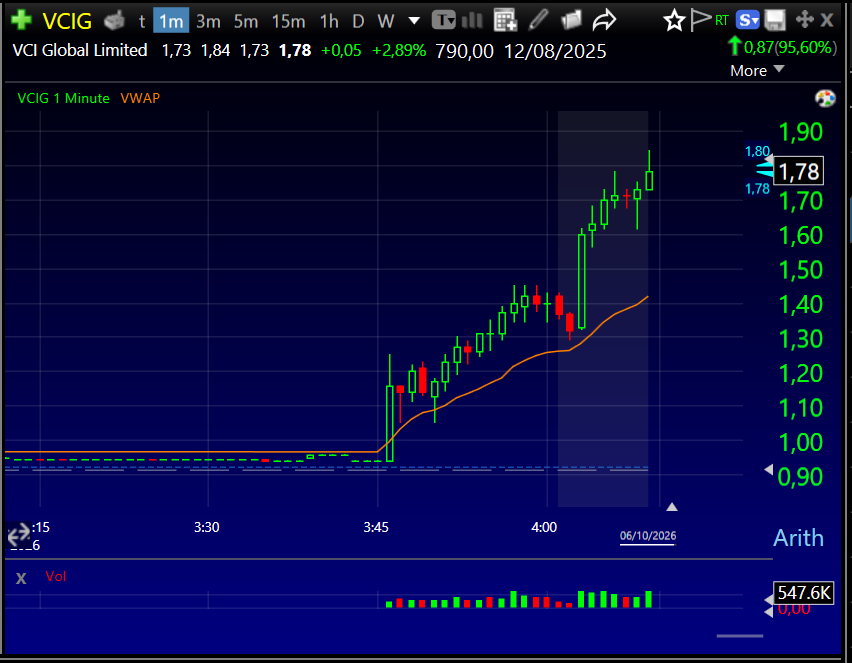The width and height of the screenshot is (852, 663).
Task: Remove the Vol pane with its x
Action: pos(21,578)
